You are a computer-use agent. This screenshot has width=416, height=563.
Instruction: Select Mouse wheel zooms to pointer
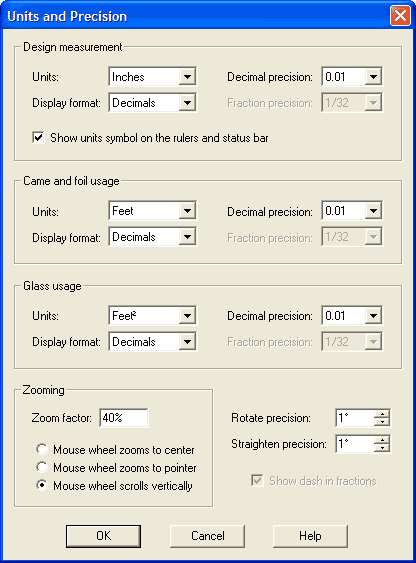42,467
